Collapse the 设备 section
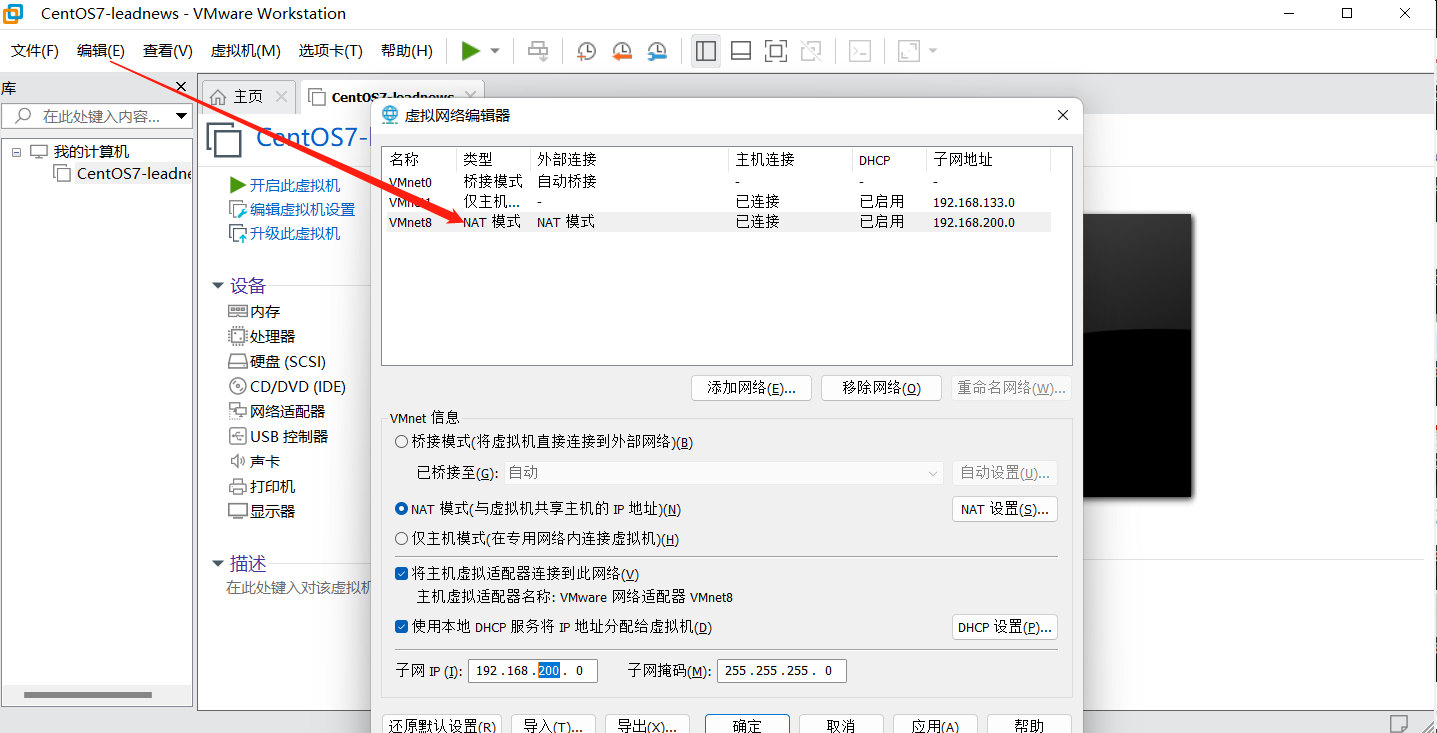Image resolution: width=1437 pixels, height=733 pixels. coord(218,286)
